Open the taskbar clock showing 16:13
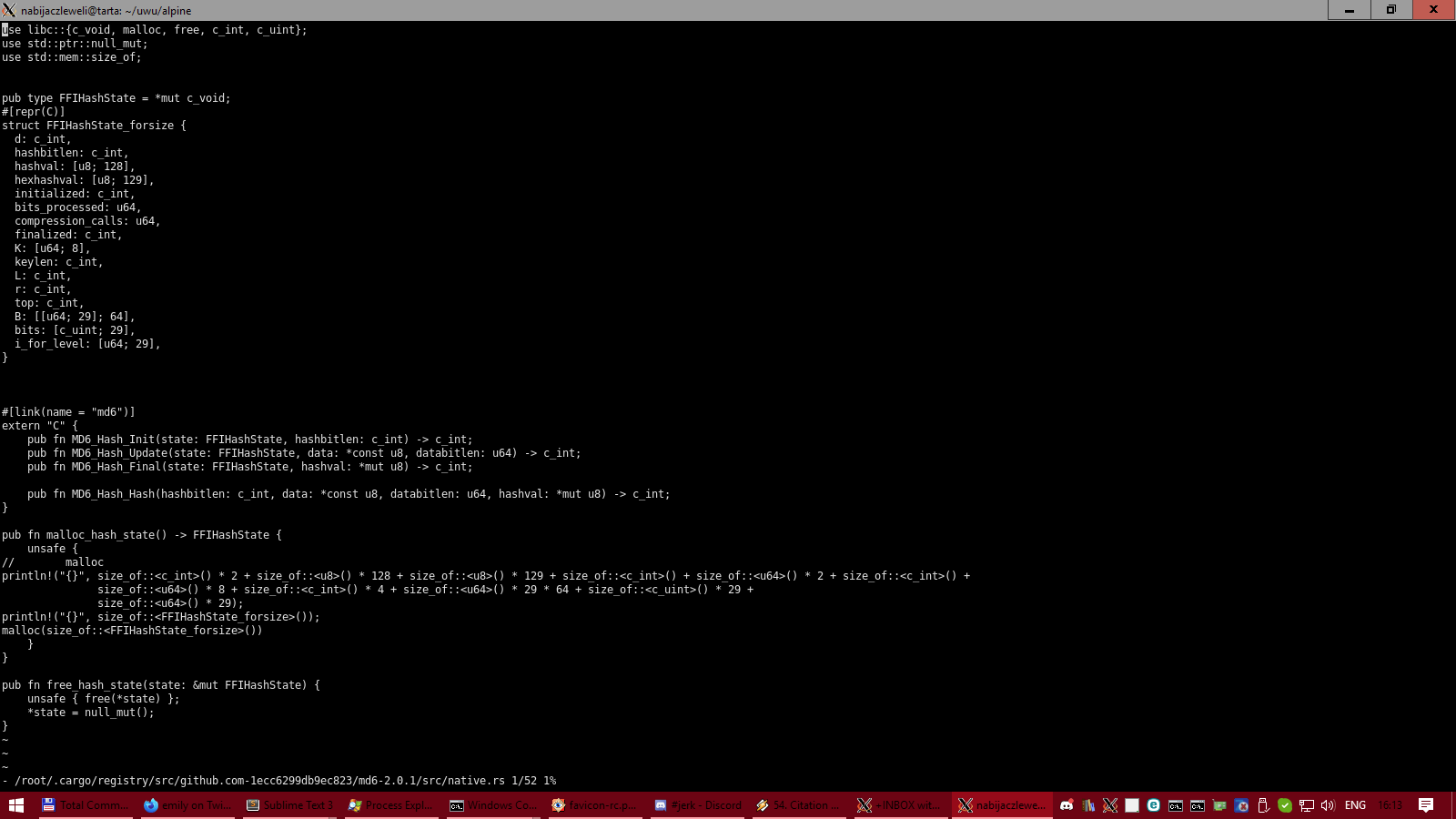Viewport: 1456px width, 819px height. click(x=1390, y=805)
